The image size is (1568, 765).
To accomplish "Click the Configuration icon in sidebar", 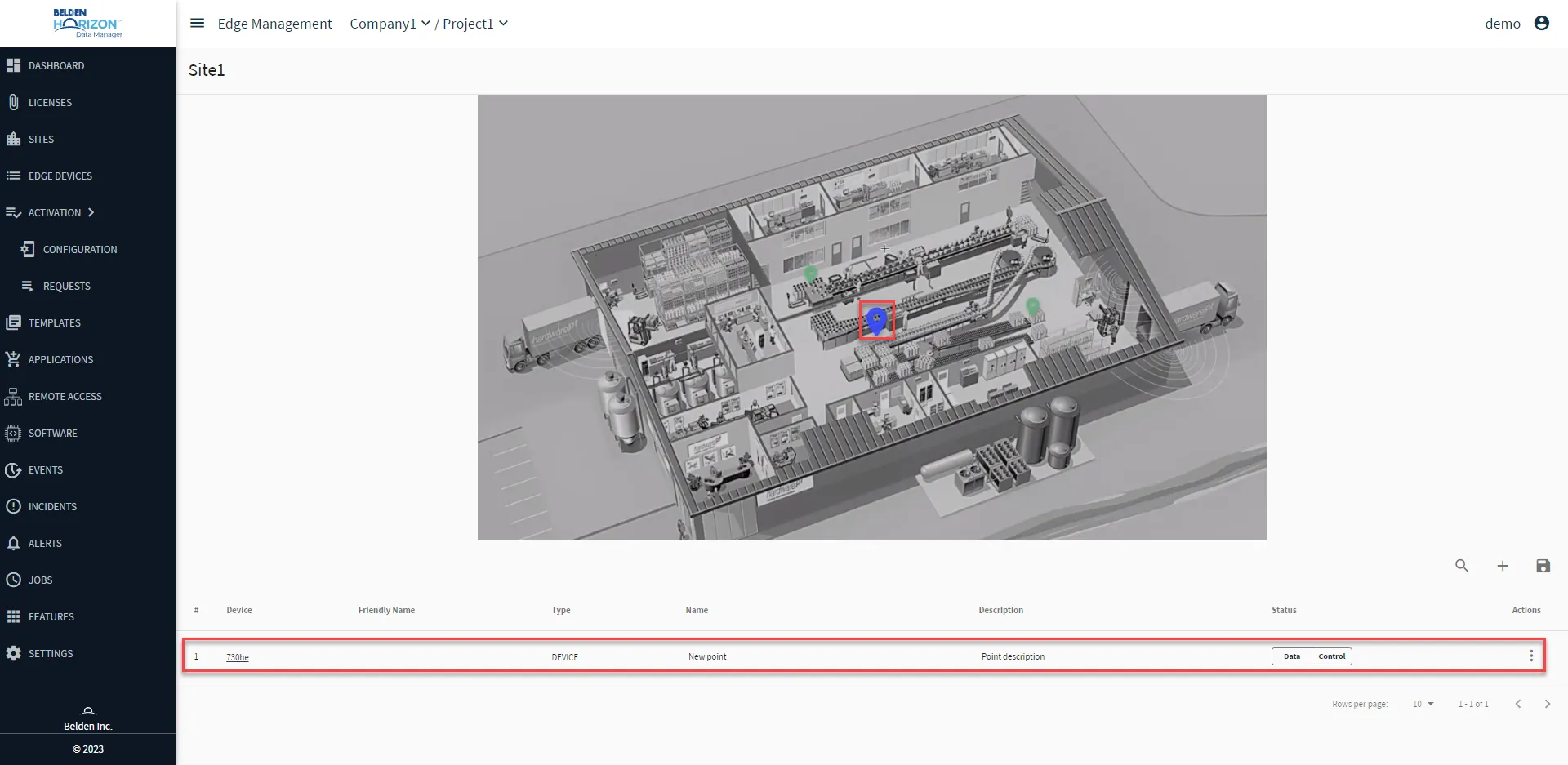I will [28, 249].
